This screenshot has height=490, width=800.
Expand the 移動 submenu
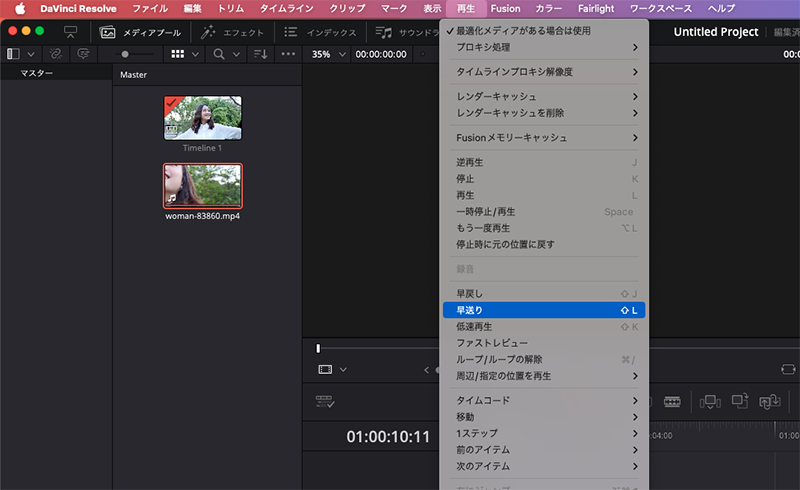point(544,417)
